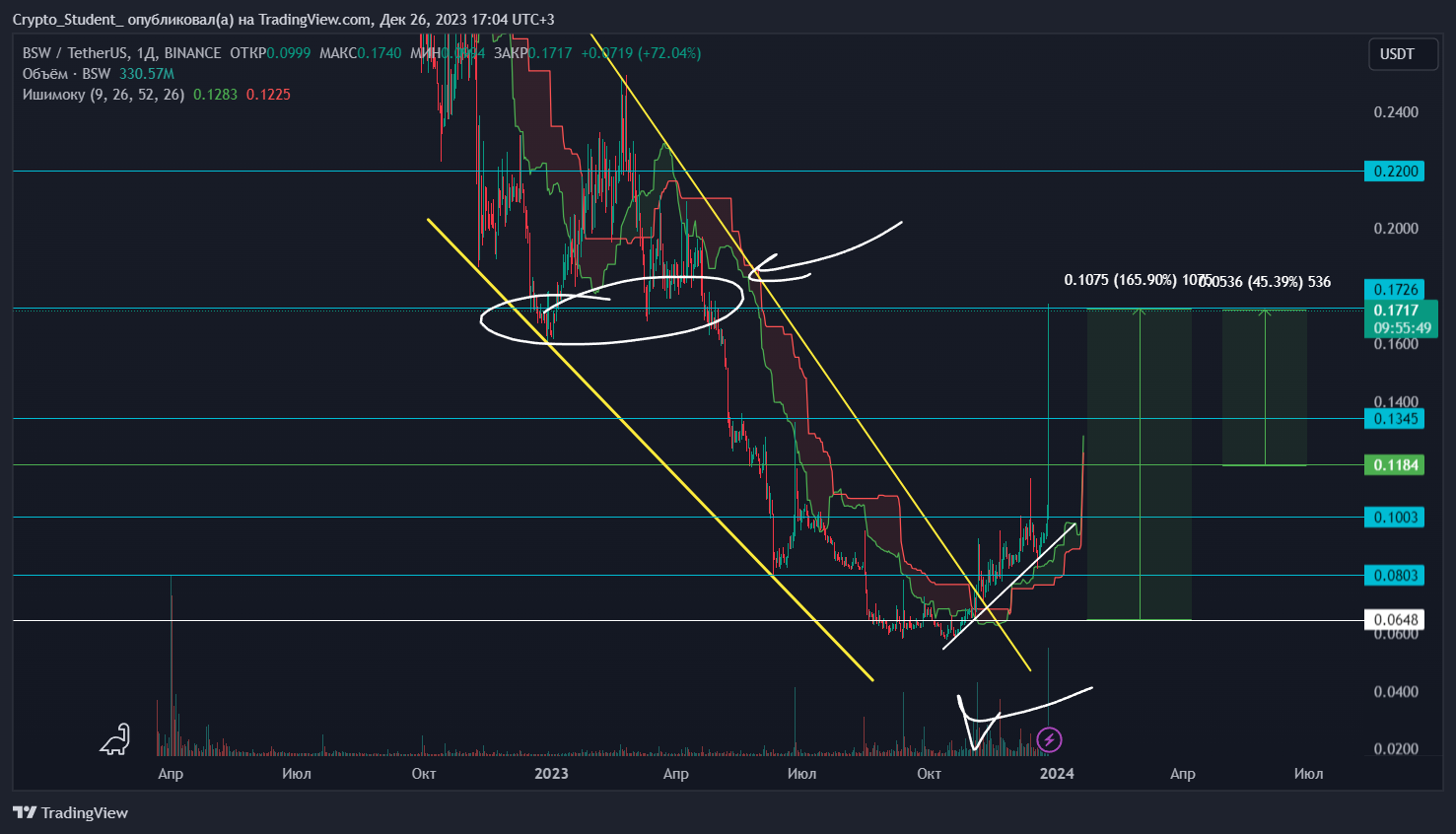Click the Crypto_Student_ author name
The height and width of the screenshot is (834, 1456).
[x=69, y=19]
